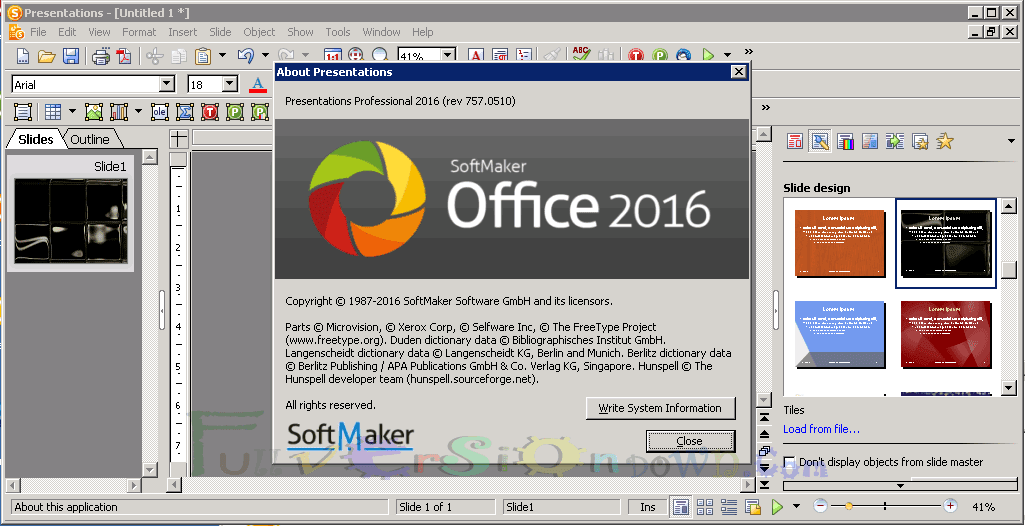Click the New document icon
The image size is (1025, 526).
tap(23, 56)
